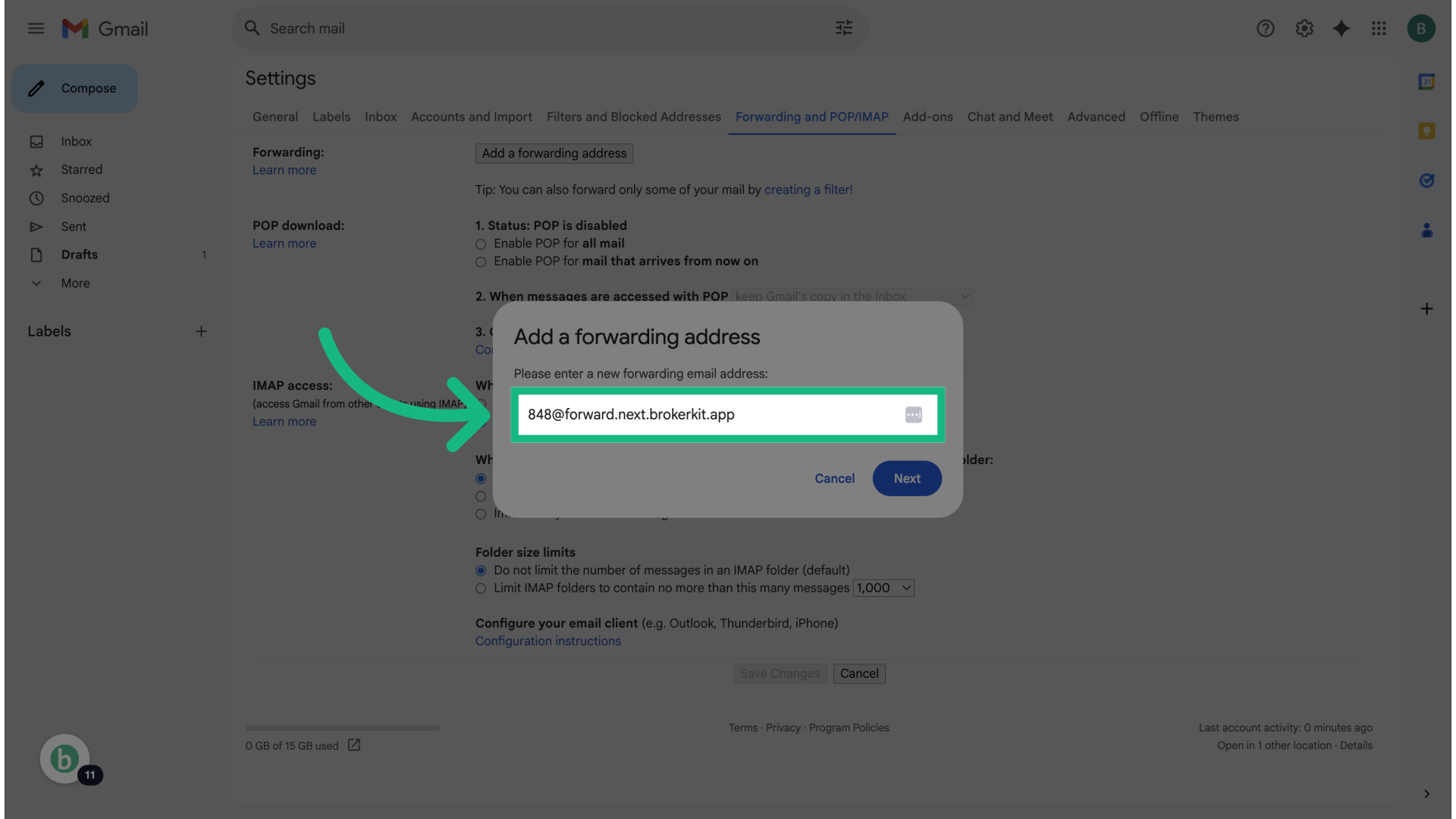Open the Themes settings tab
This screenshot has width=1456, height=819.
[x=1216, y=117]
